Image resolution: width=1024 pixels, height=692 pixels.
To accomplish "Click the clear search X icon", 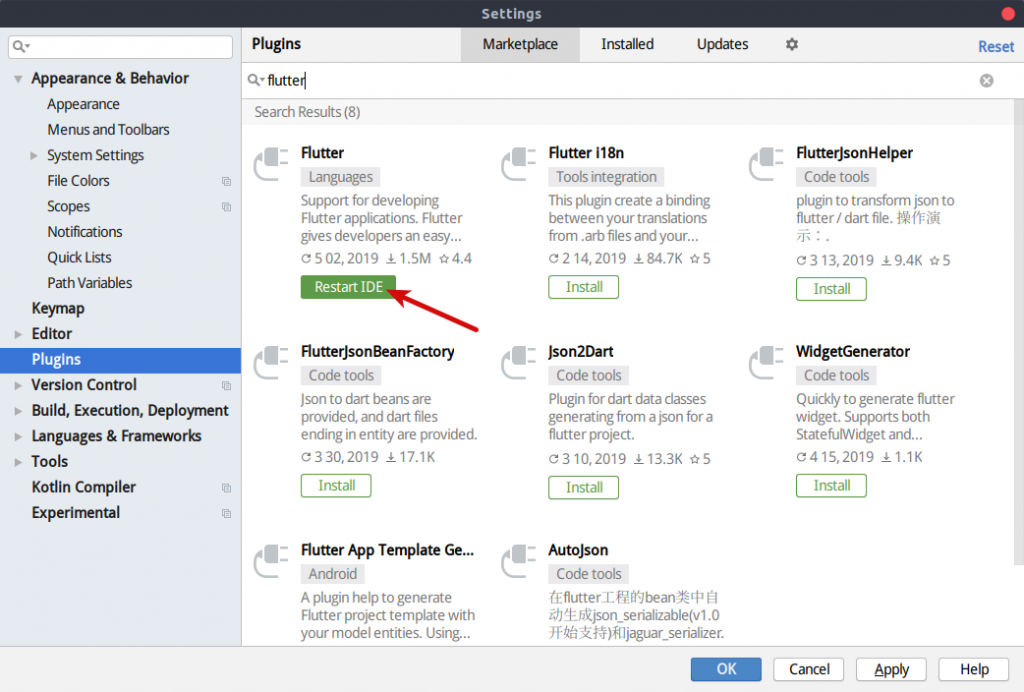I will (986, 80).
